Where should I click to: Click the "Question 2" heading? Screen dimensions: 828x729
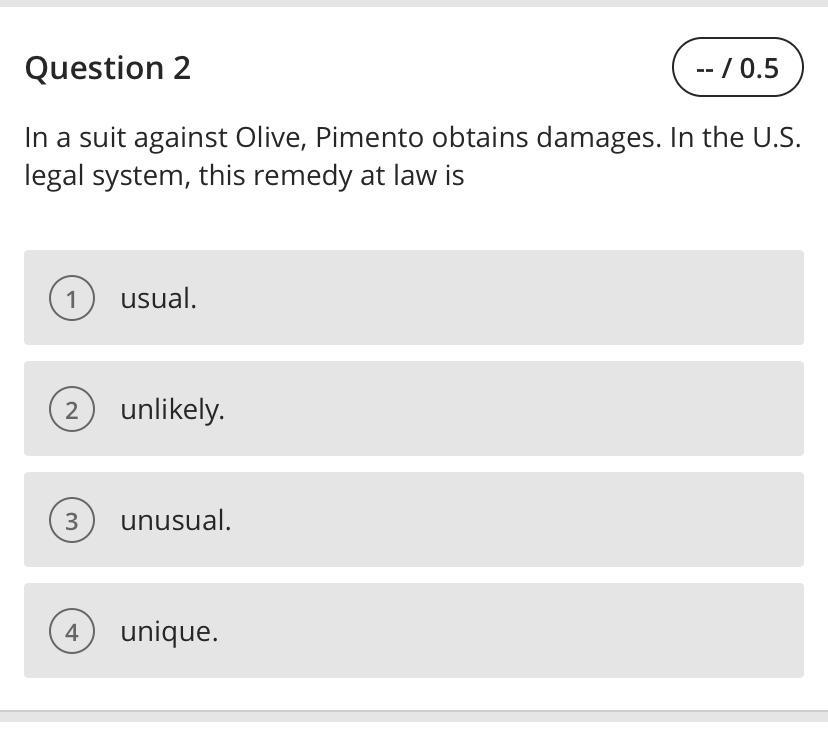pyautogui.click(x=108, y=68)
